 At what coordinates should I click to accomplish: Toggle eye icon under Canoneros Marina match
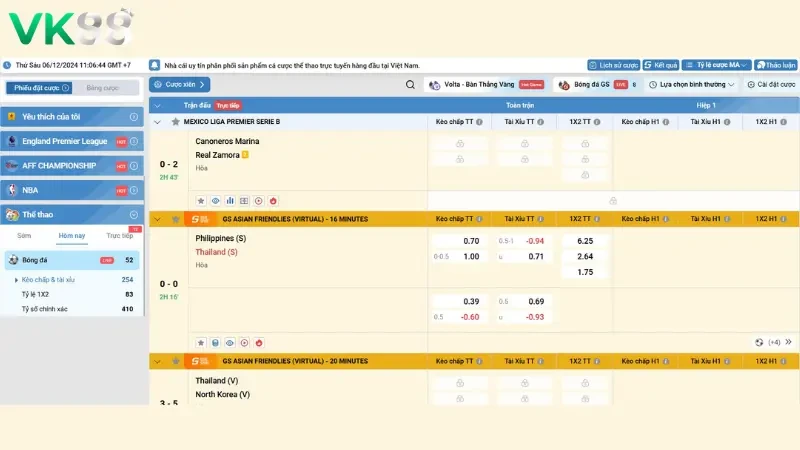pyautogui.click(x=215, y=201)
